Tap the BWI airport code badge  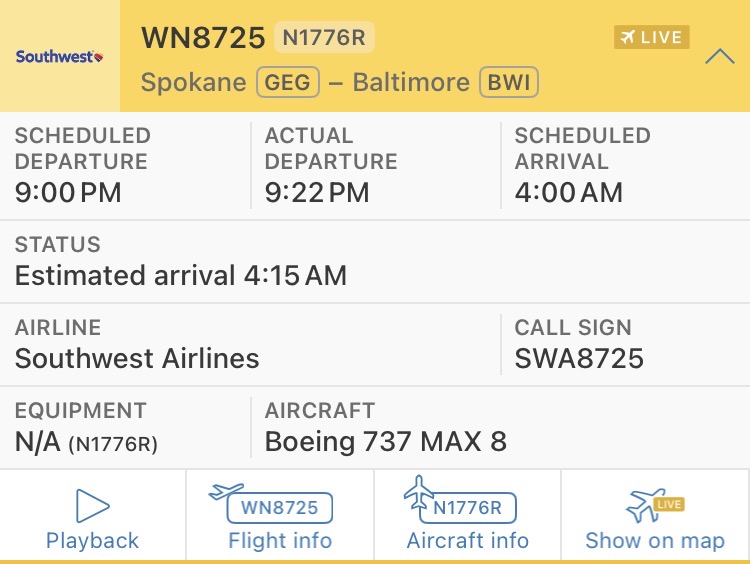pyautogui.click(x=510, y=82)
